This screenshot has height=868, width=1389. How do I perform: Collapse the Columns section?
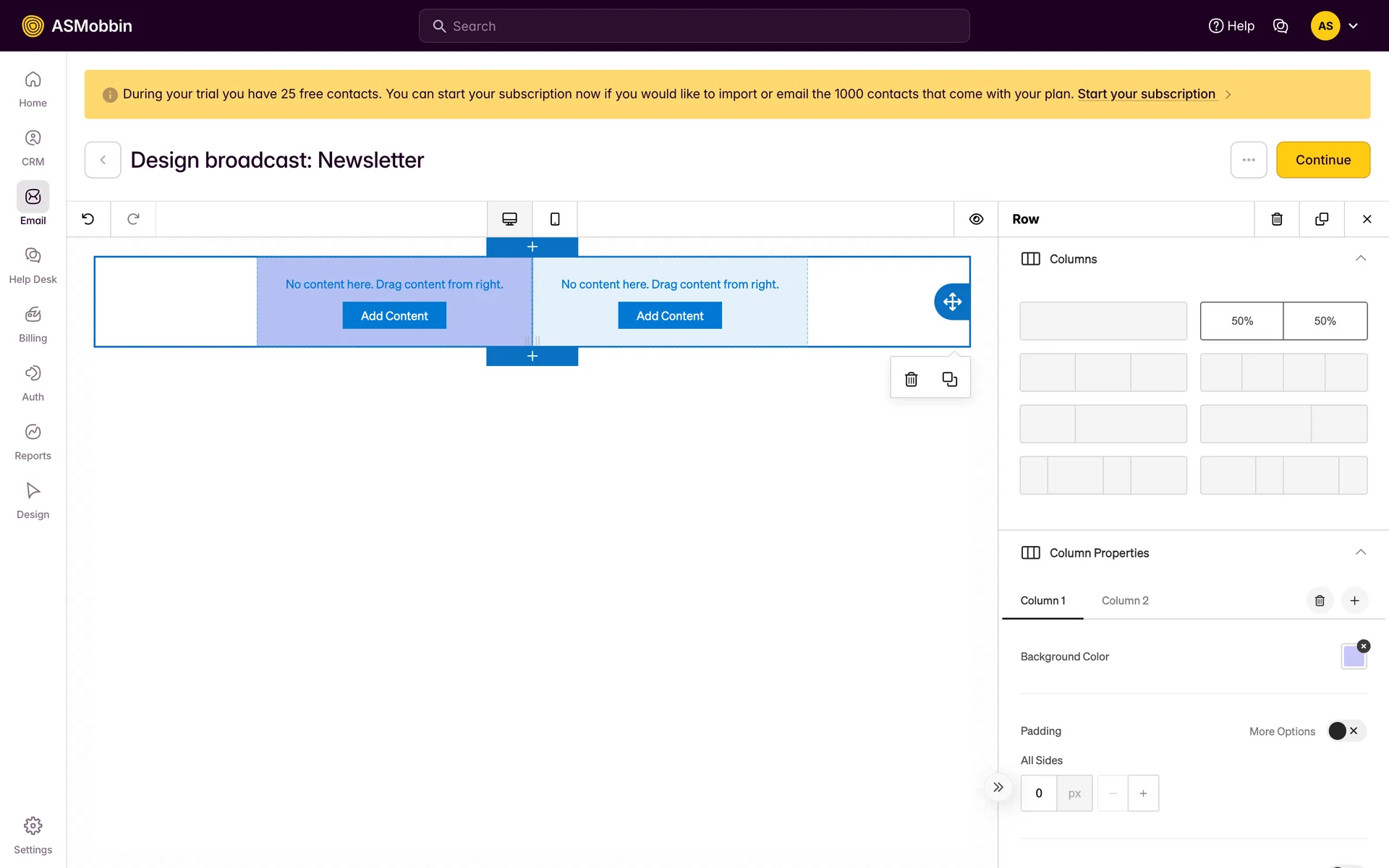pos(1360,259)
